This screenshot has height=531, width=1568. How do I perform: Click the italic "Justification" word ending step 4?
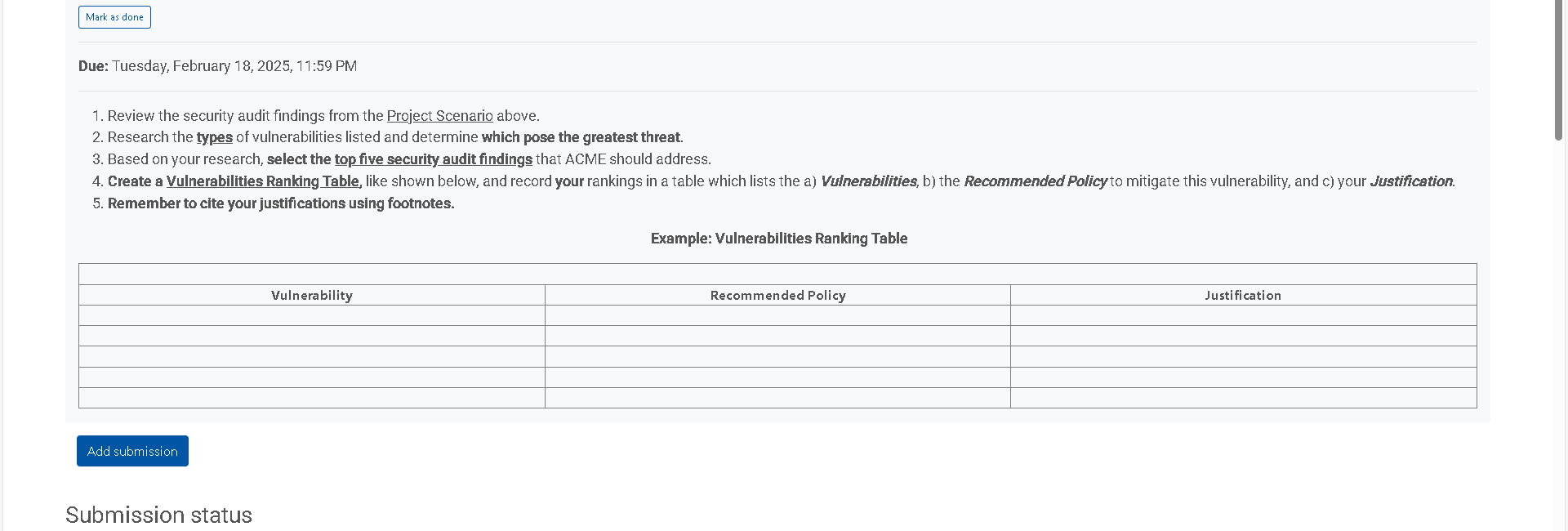point(1410,181)
